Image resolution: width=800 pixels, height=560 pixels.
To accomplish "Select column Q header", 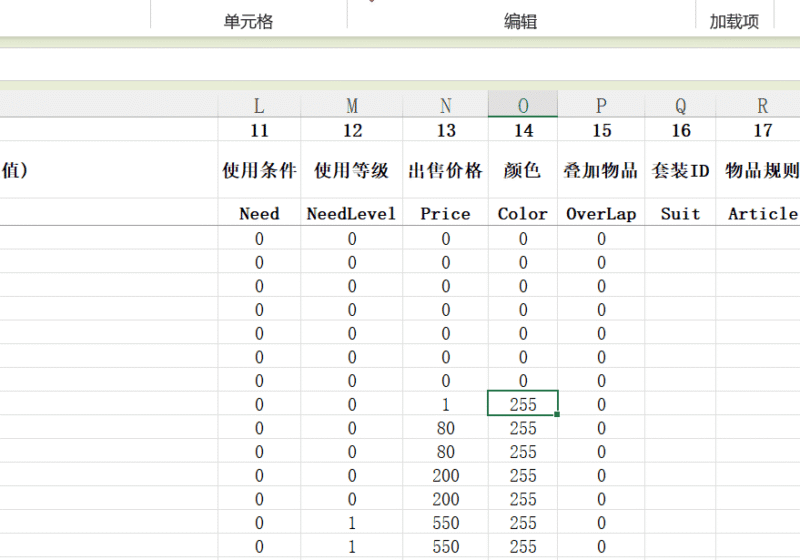I will click(680, 105).
